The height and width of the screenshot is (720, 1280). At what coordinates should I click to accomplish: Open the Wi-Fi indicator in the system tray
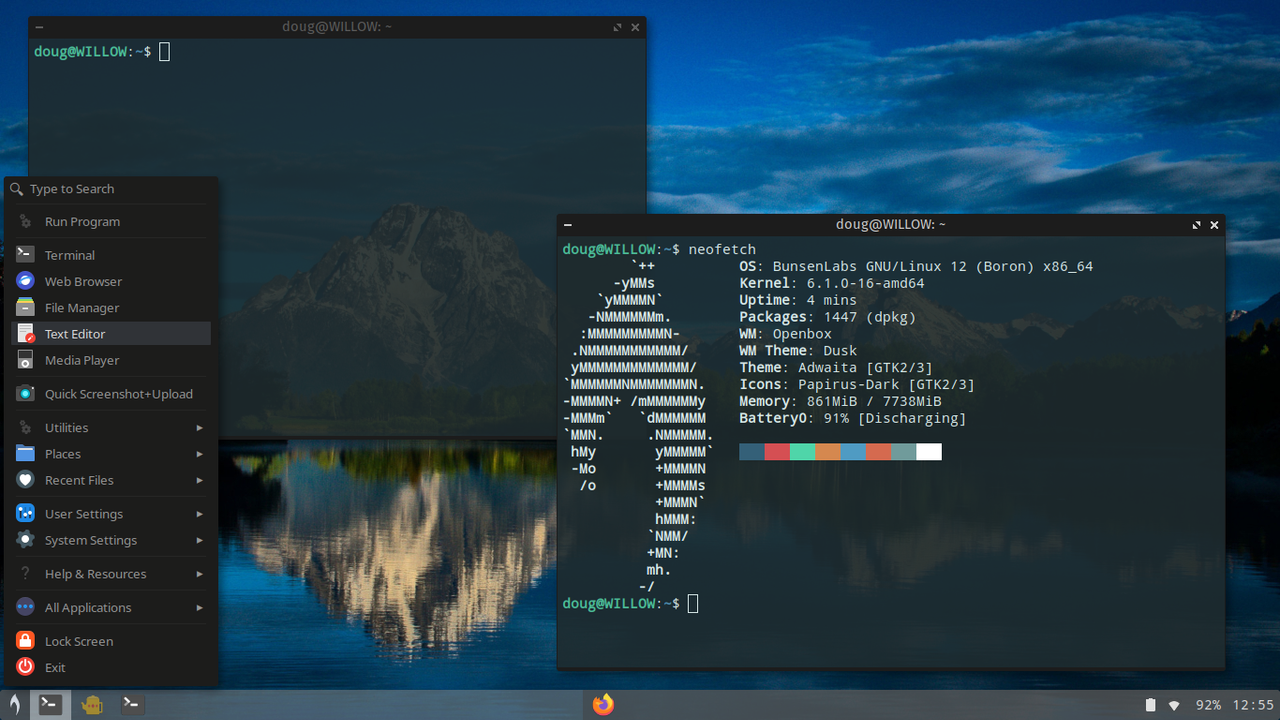pyautogui.click(x=1176, y=704)
